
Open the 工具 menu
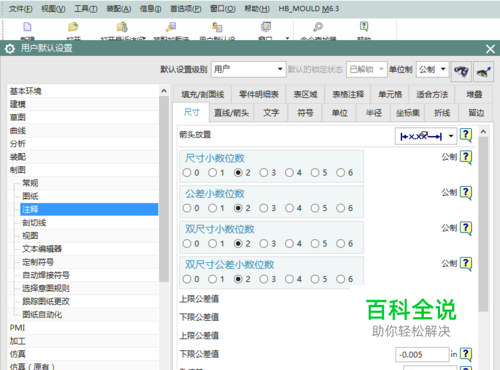(86, 9)
